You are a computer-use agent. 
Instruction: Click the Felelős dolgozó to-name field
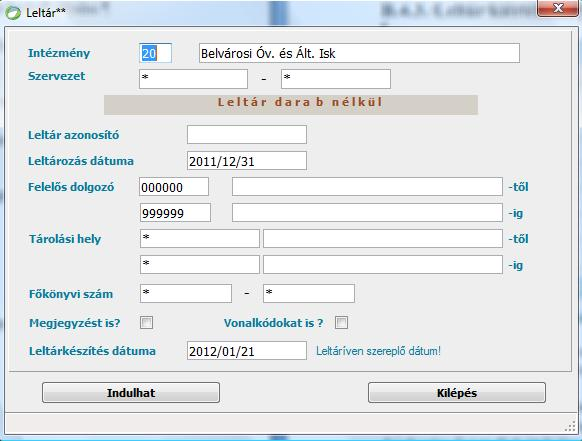click(x=367, y=213)
